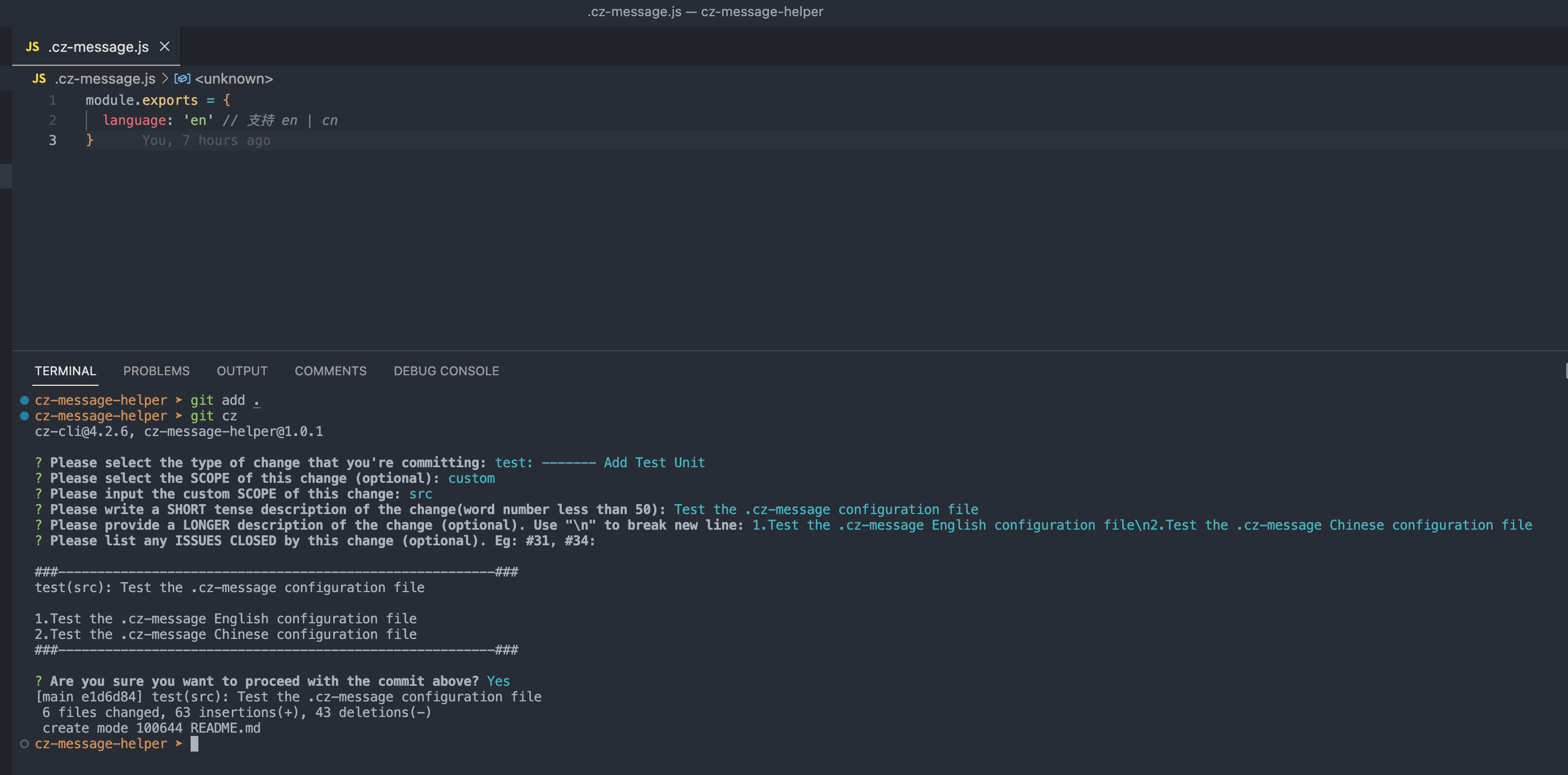The width and height of the screenshot is (1568, 775).
Task: Open the COMMENTS panel tab
Action: tap(330, 371)
